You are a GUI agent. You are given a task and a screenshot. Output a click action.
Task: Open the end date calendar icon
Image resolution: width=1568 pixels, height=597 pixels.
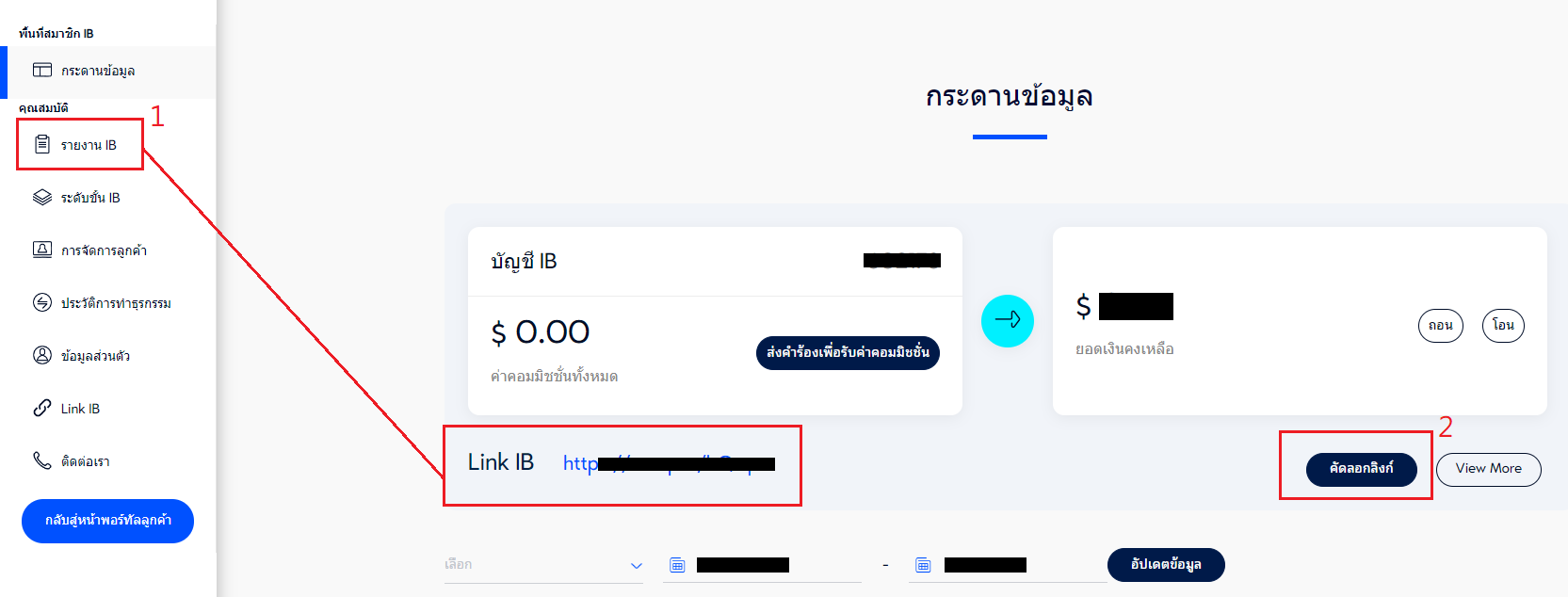click(923, 565)
